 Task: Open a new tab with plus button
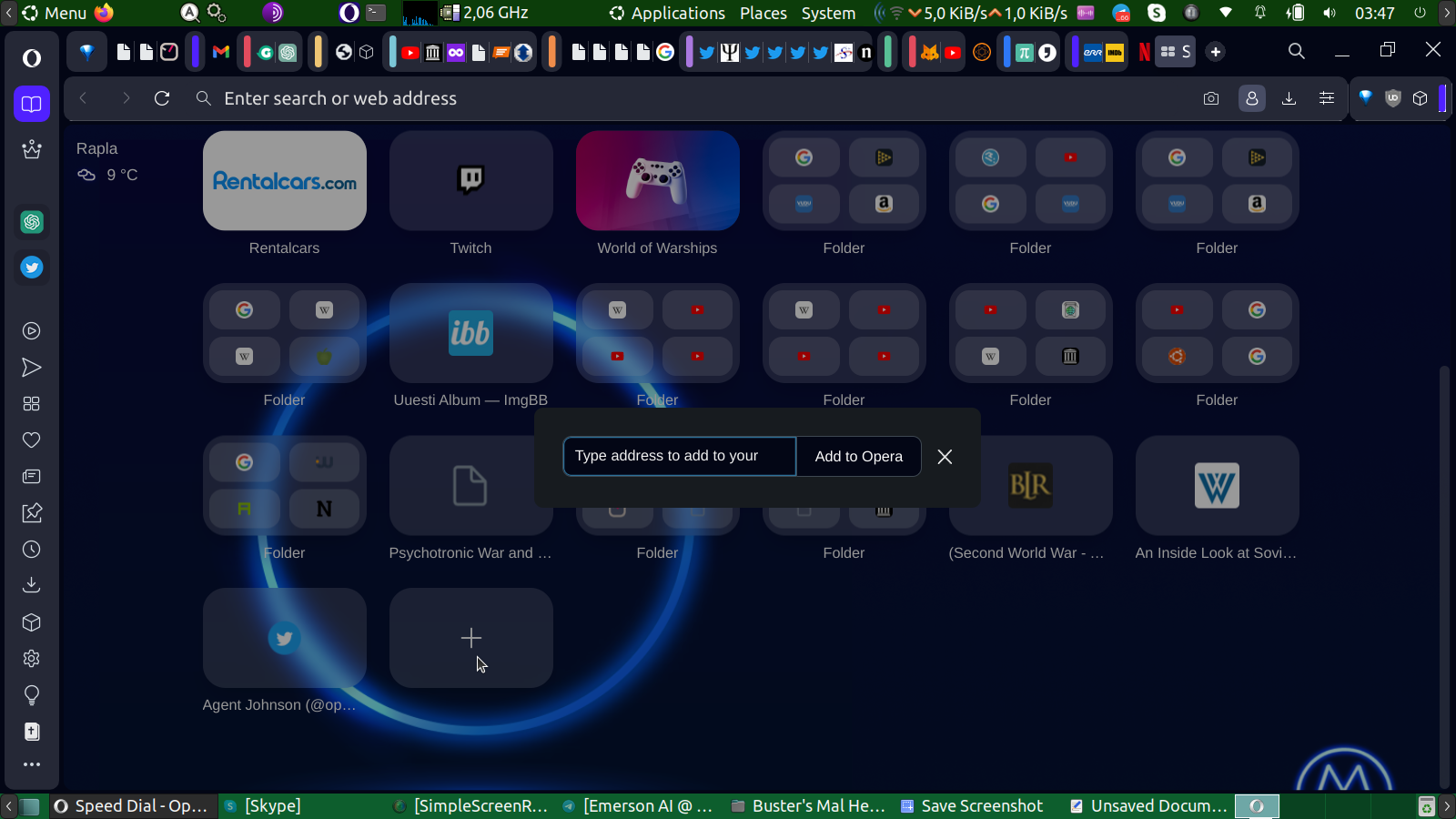pos(1216,52)
